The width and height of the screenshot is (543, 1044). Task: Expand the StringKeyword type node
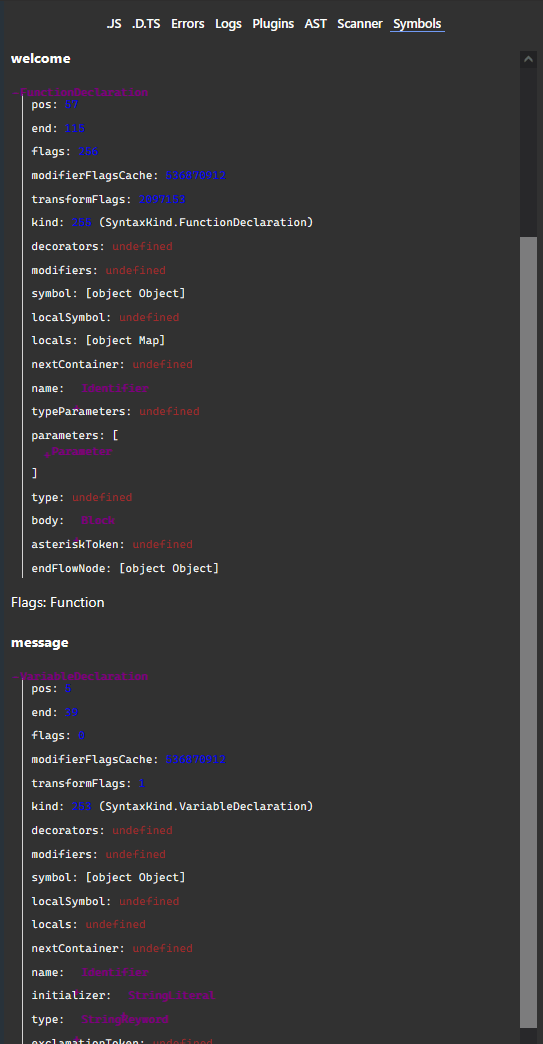[124, 1019]
